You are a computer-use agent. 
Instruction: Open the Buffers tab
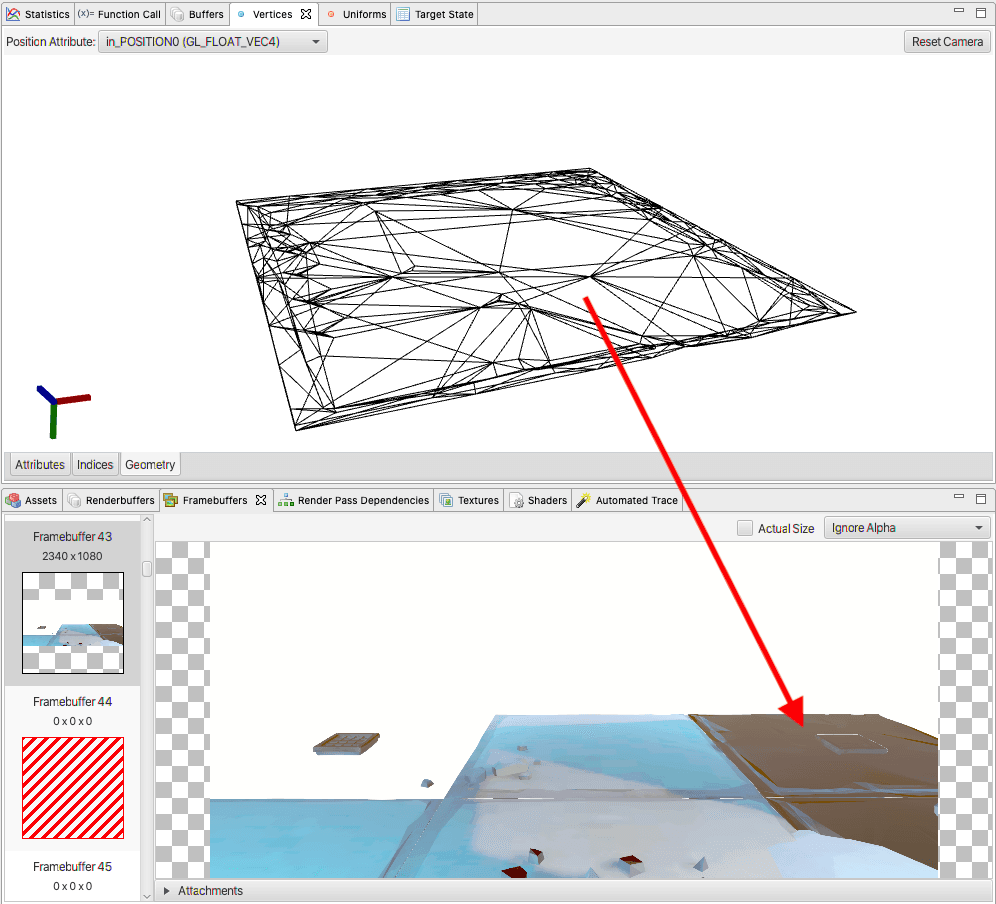(198, 14)
